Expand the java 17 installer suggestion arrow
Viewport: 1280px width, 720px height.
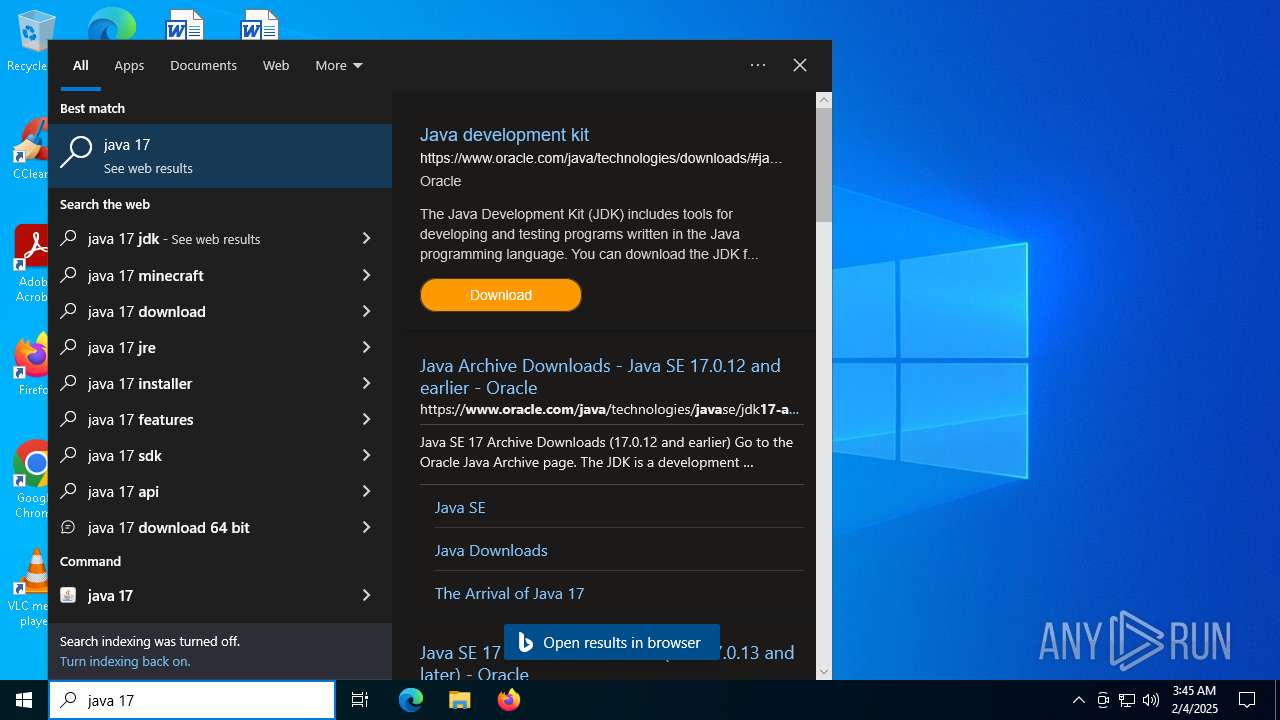pyautogui.click(x=366, y=383)
